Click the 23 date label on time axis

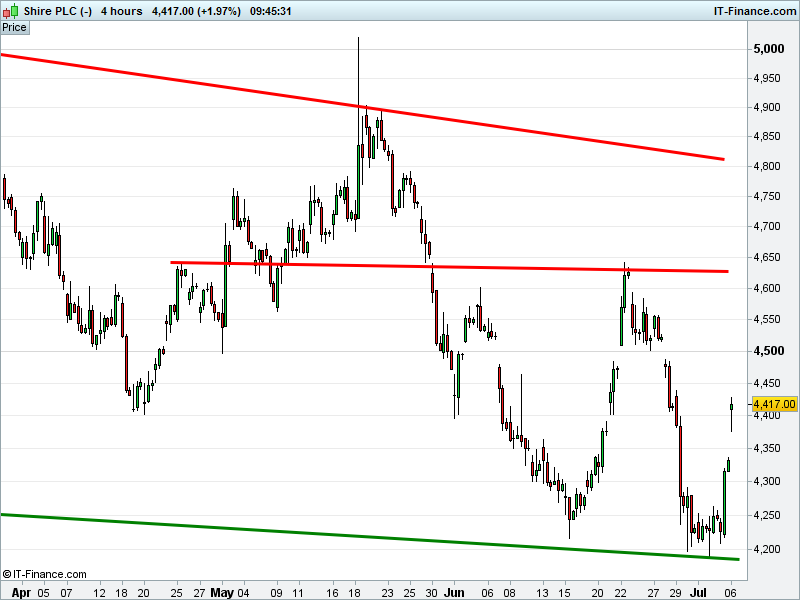click(387, 593)
